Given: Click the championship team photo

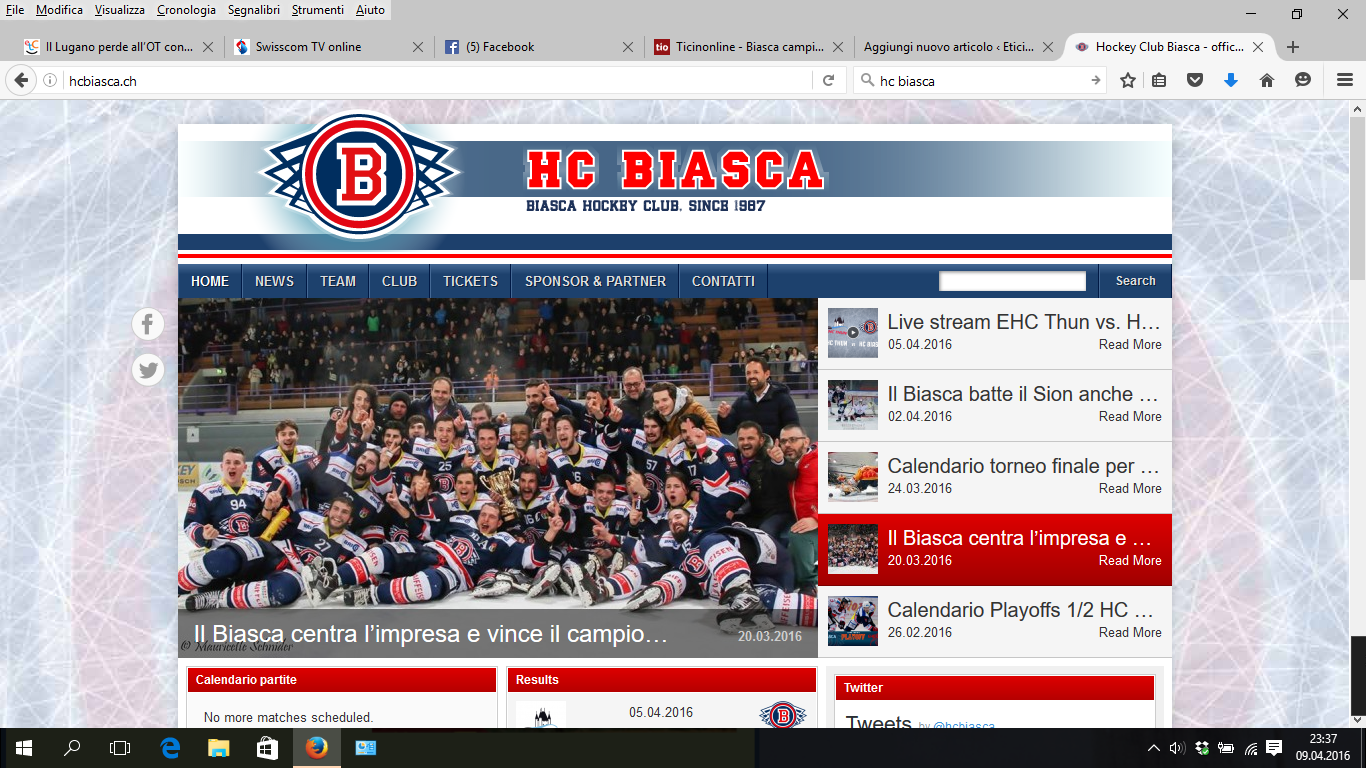Looking at the screenshot, I should [498, 454].
